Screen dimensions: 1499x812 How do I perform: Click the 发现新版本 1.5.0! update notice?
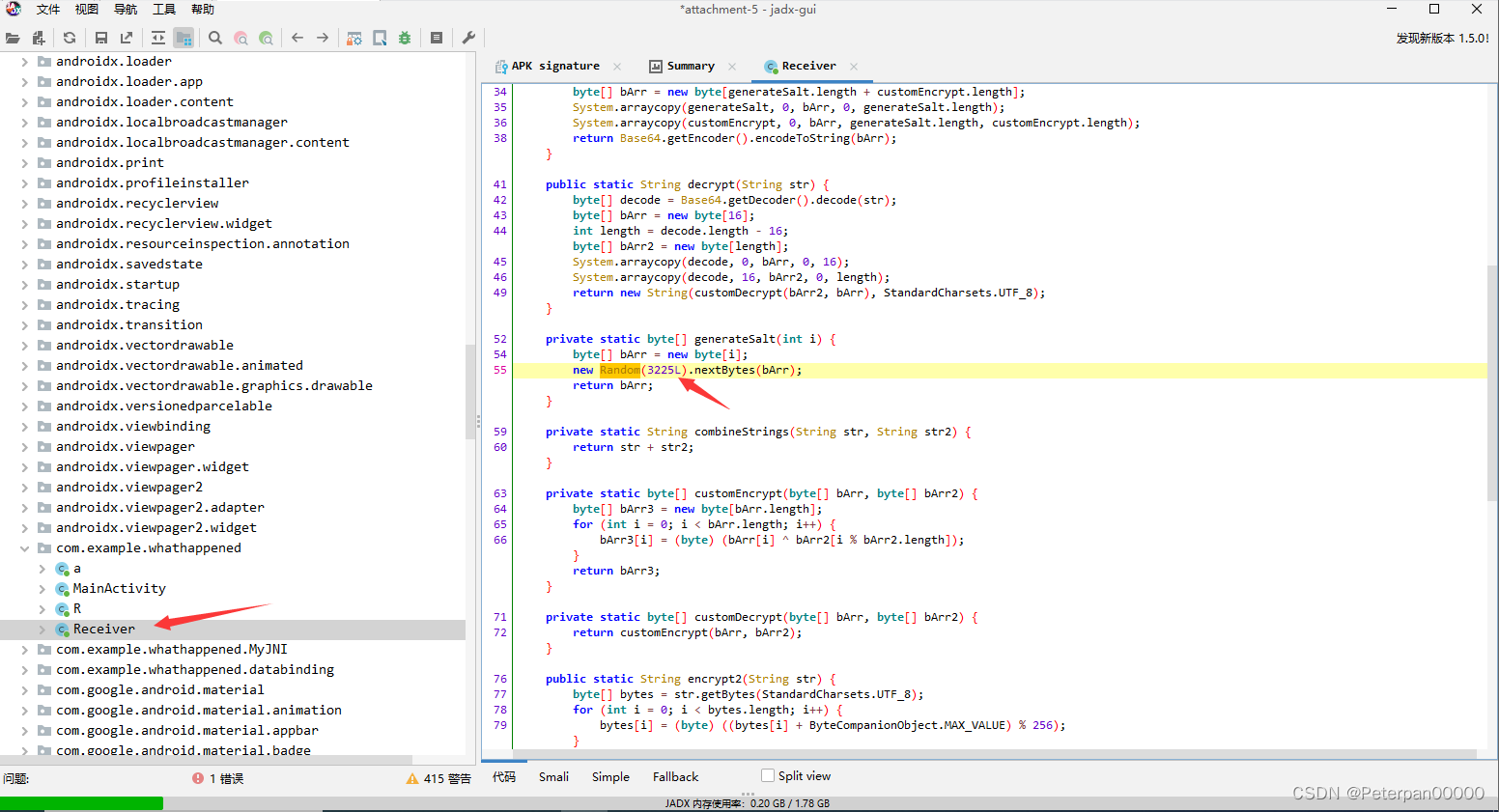tap(1442, 39)
